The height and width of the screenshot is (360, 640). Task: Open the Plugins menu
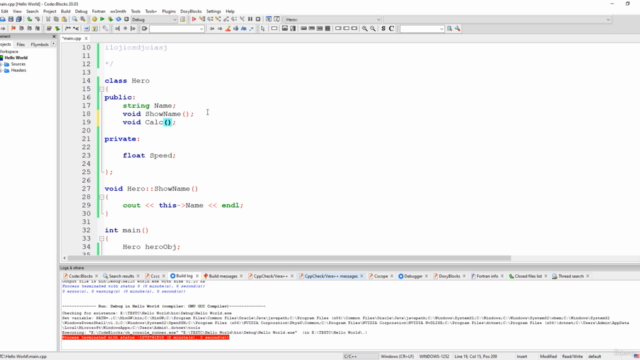tap(169, 11)
